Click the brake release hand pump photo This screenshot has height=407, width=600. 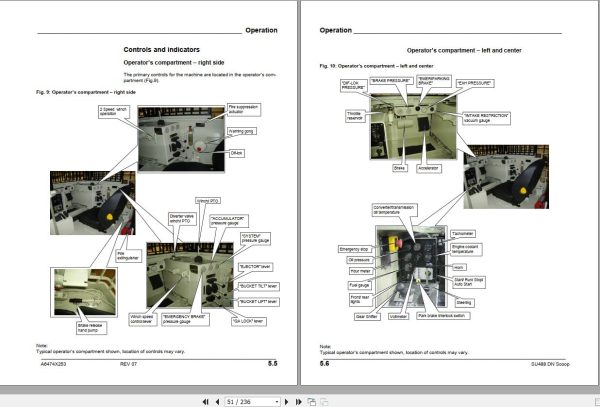pos(84,292)
